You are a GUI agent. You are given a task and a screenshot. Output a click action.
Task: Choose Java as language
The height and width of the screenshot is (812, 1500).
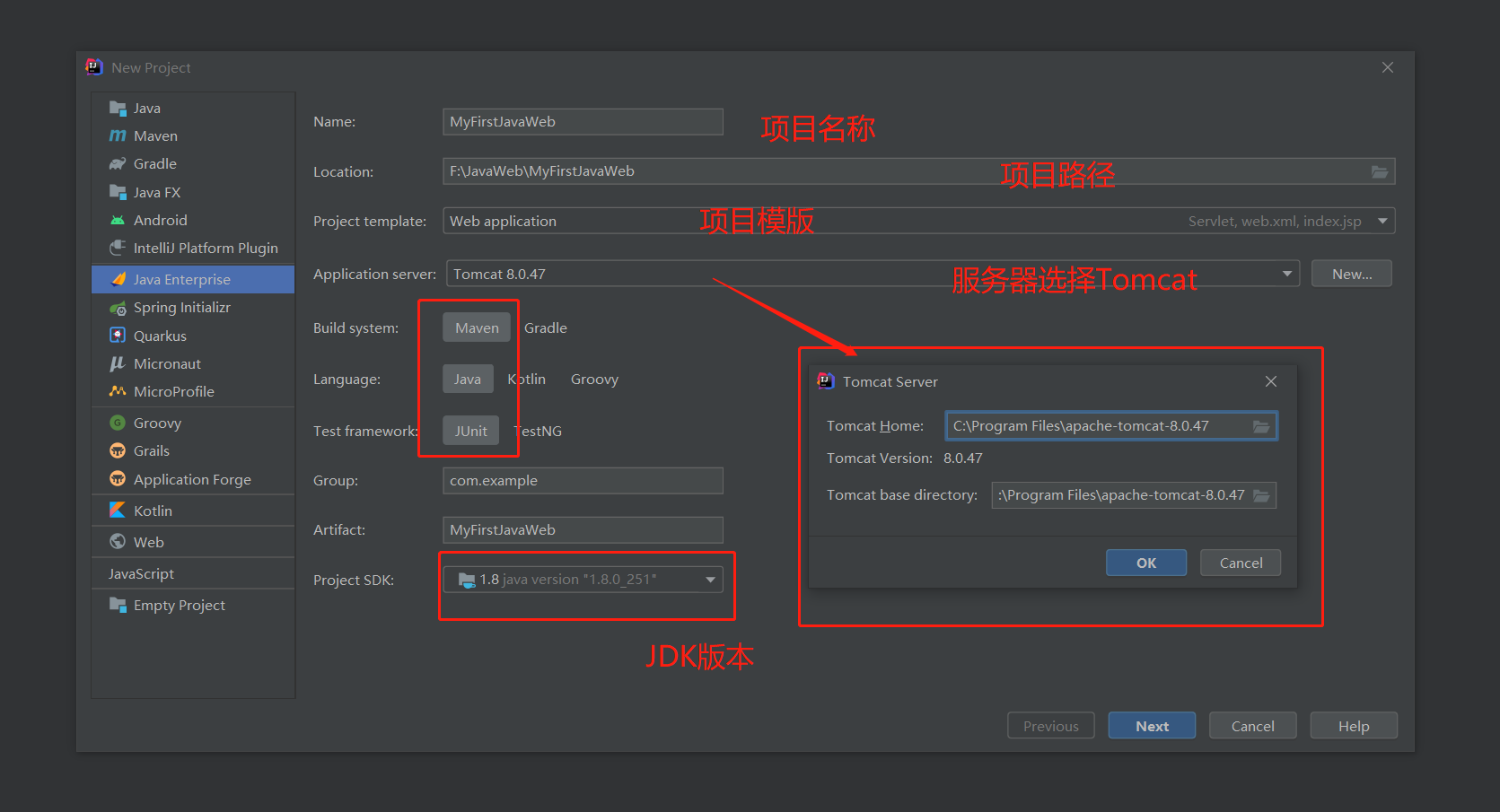468,379
